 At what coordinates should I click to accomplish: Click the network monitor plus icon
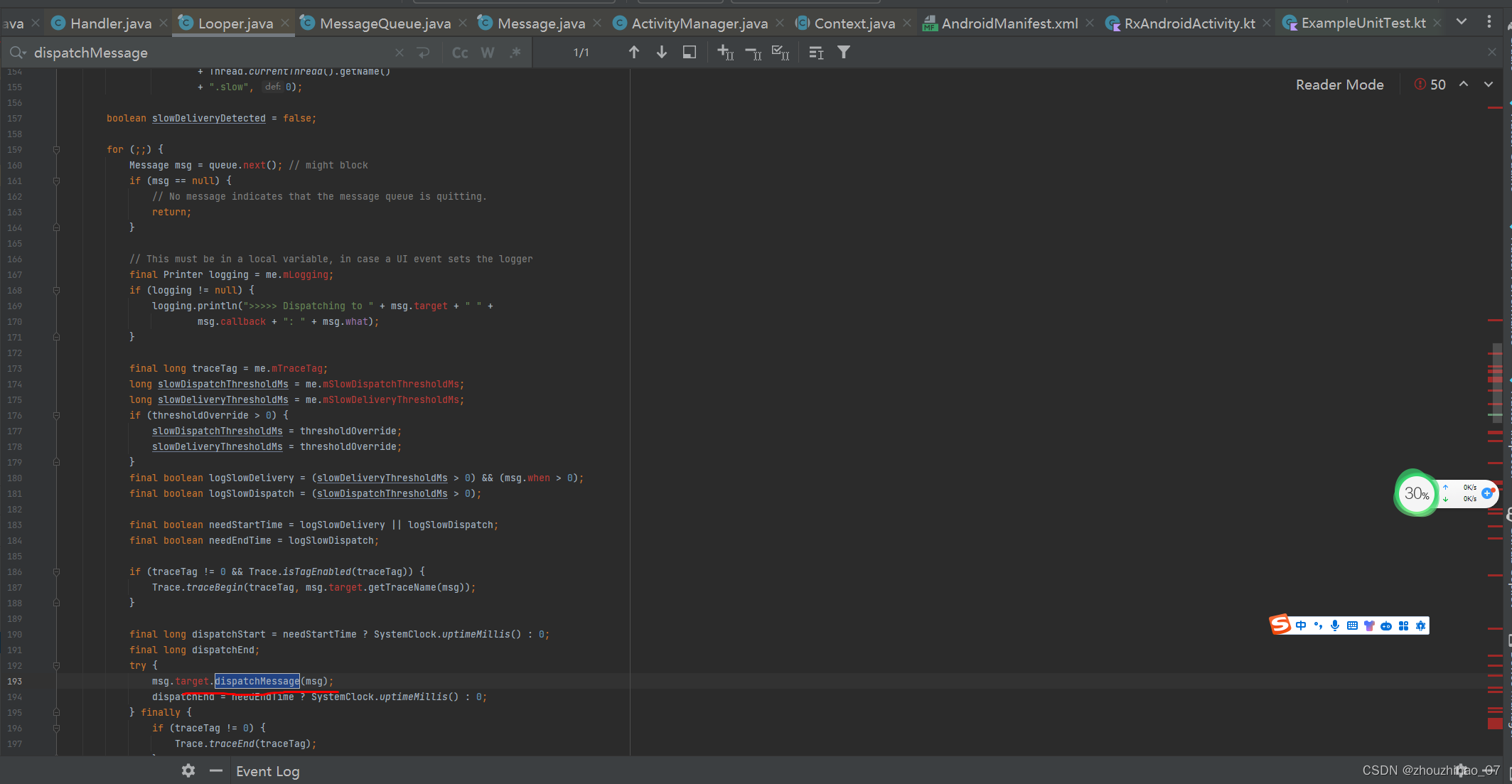(1487, 493)
